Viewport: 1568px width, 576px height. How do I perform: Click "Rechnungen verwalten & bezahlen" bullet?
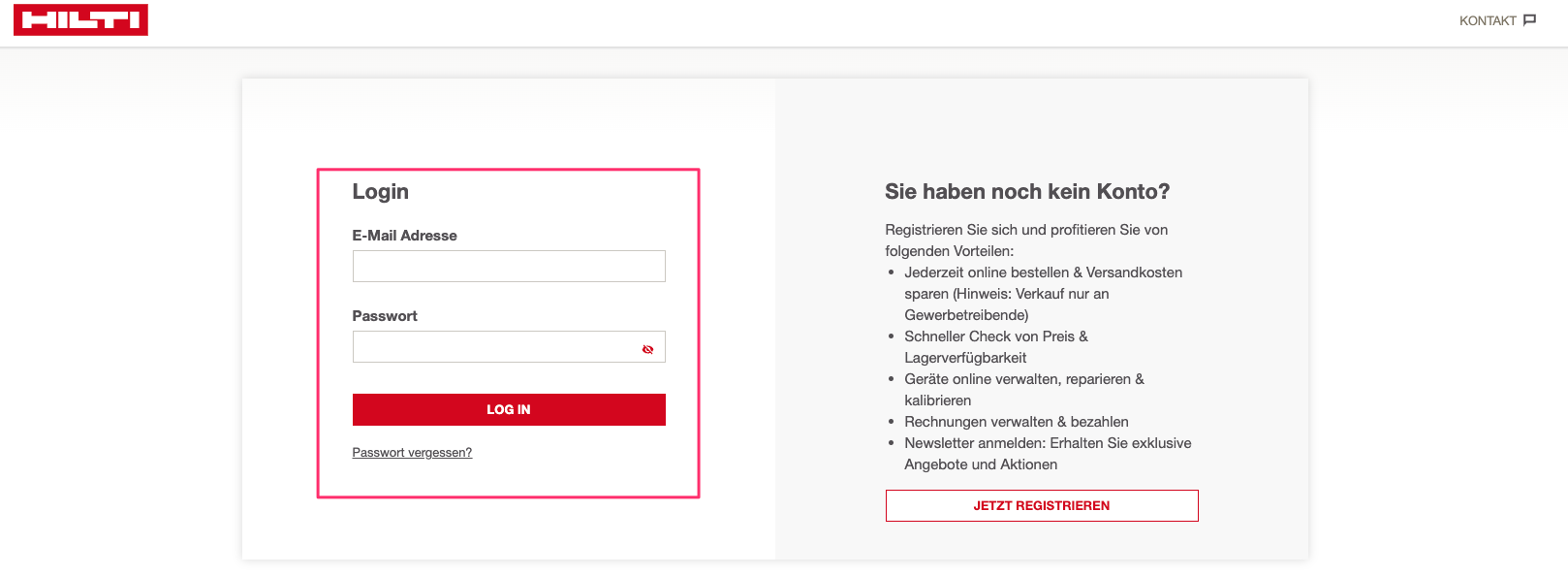tap(1017, 422)
